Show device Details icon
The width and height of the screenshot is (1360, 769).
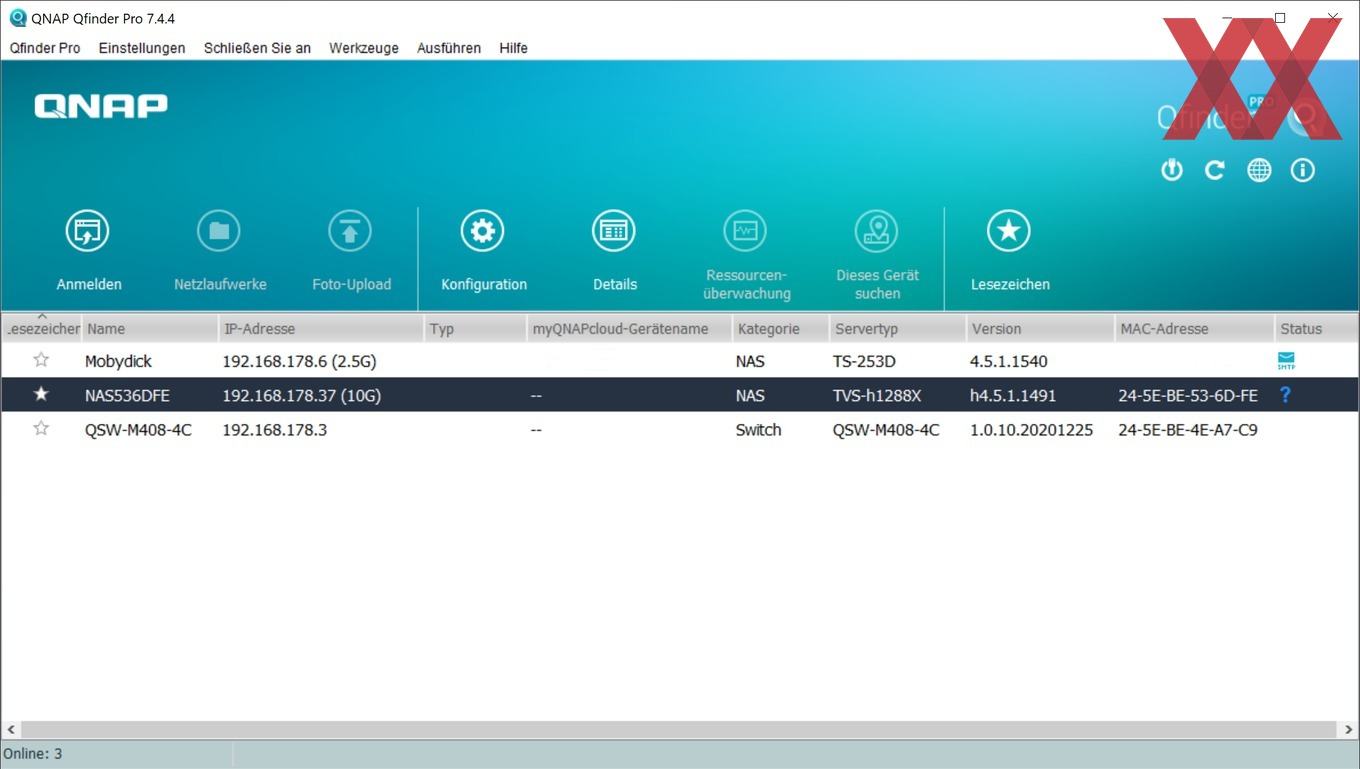[x=614, y=232]
